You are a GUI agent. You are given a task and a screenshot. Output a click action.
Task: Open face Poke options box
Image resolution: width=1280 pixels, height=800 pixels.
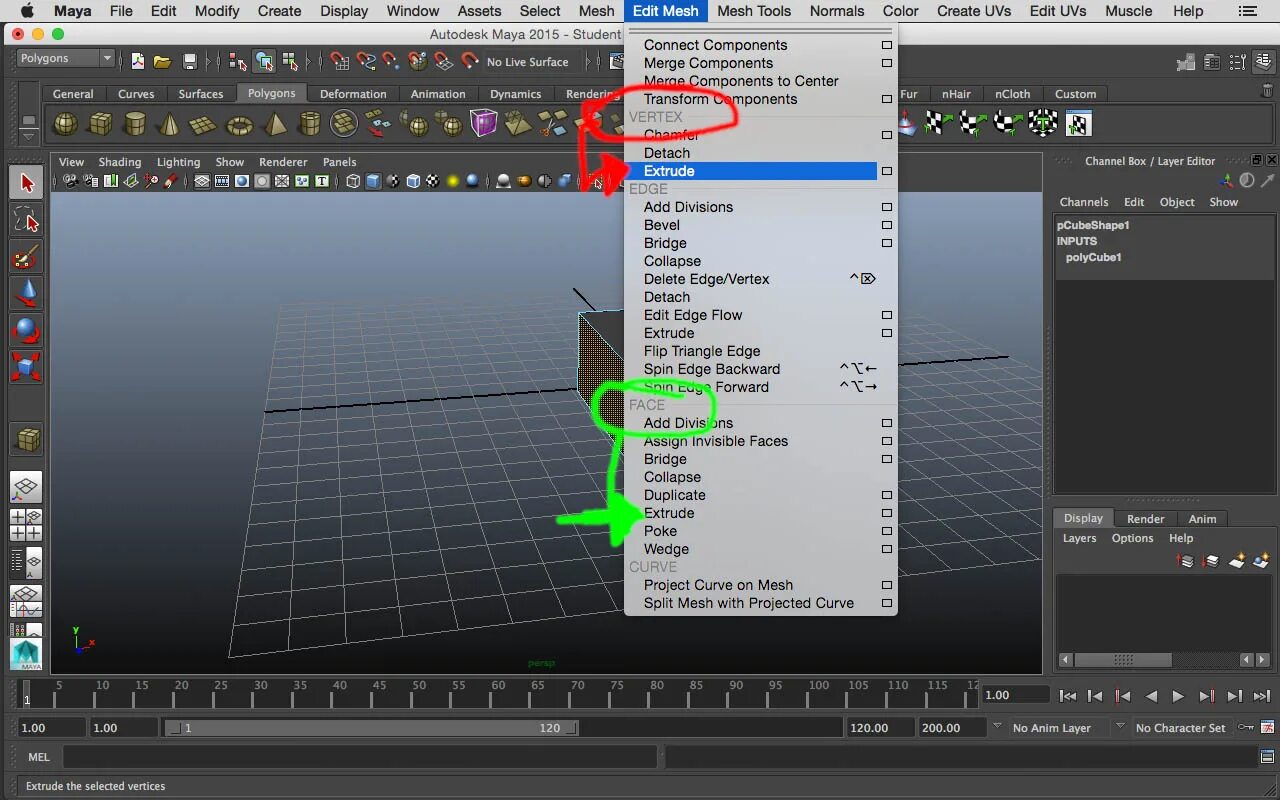(886, 531)
